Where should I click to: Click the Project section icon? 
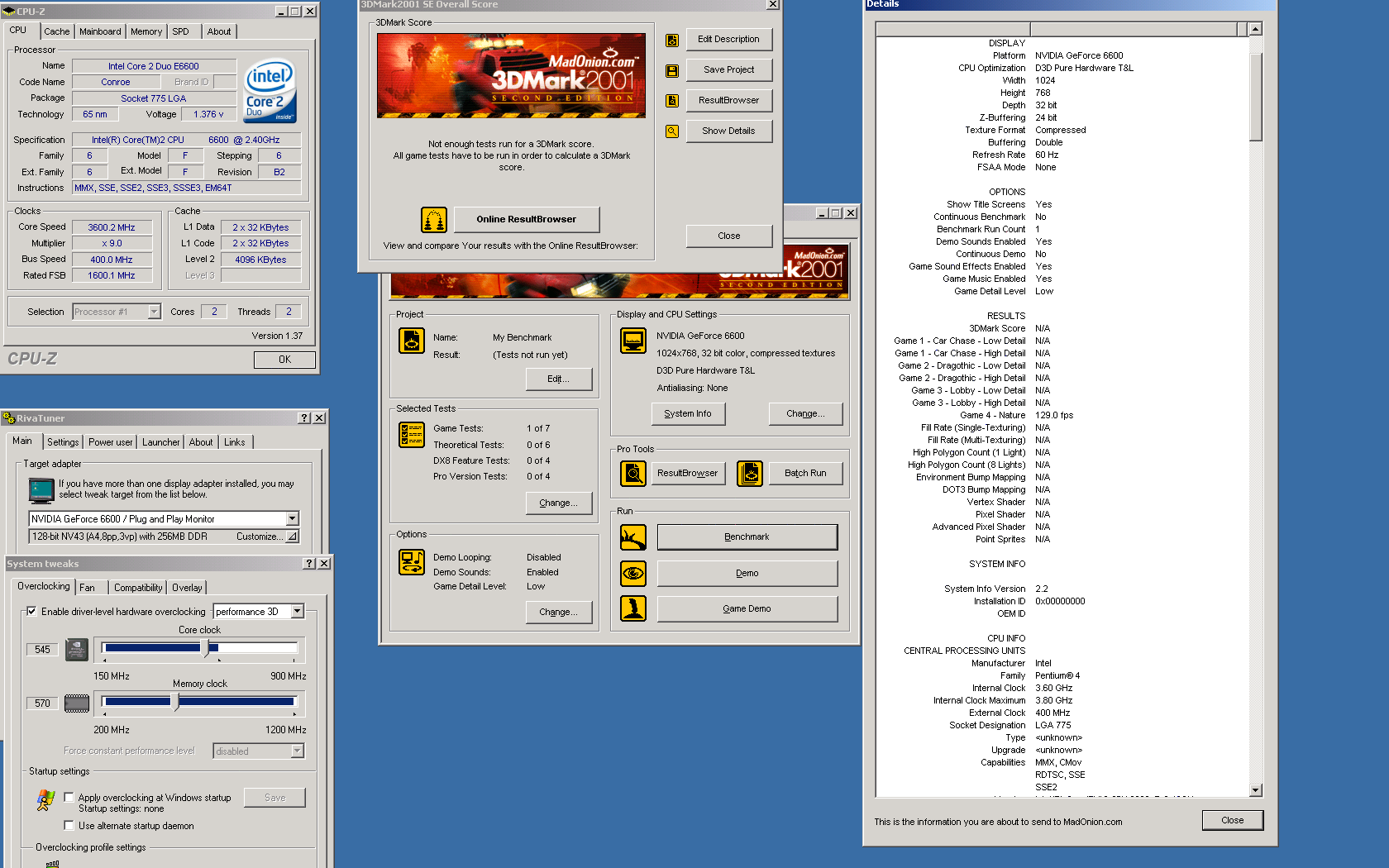(x=412, y=341)
